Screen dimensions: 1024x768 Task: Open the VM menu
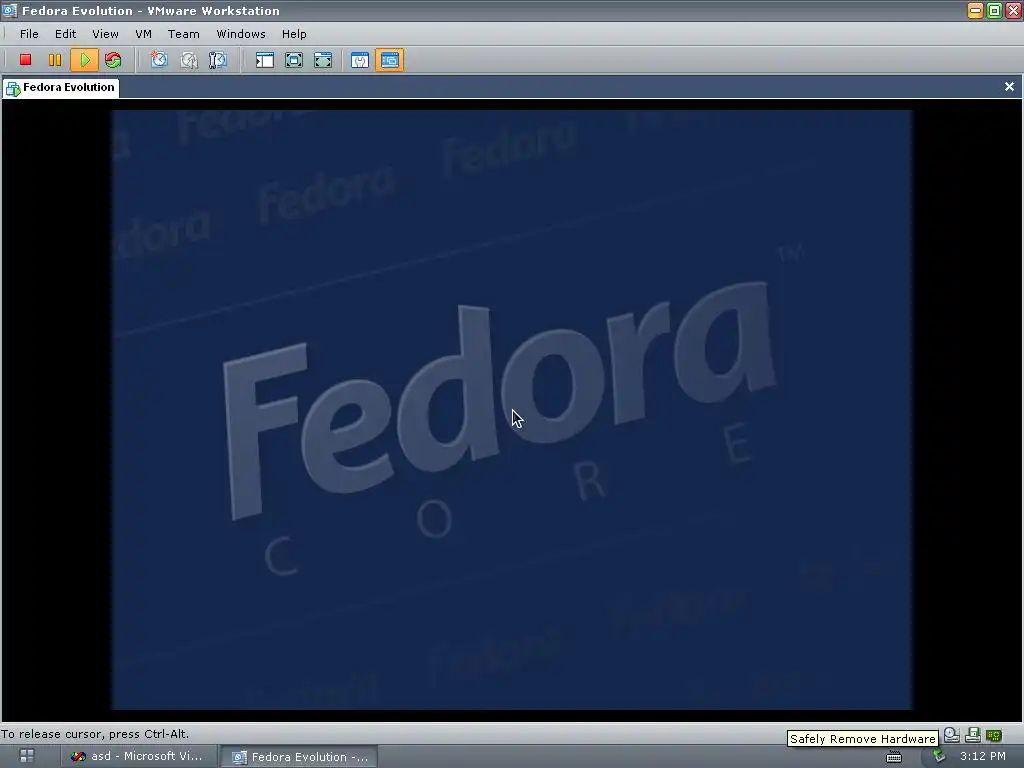click(x=144, y=34)
